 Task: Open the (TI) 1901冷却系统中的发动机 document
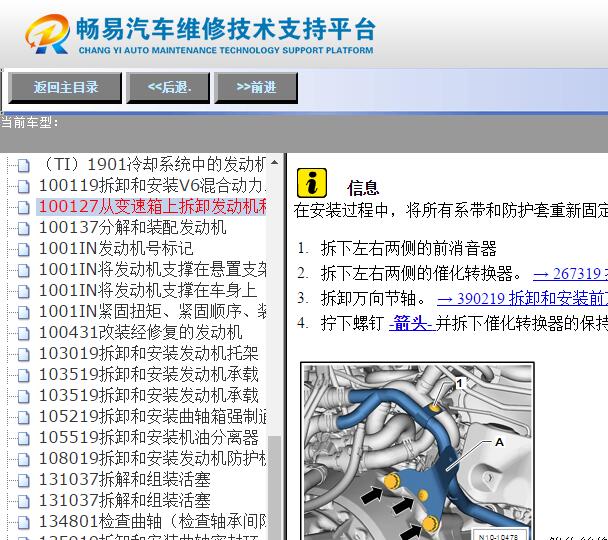tap(153, 164)
